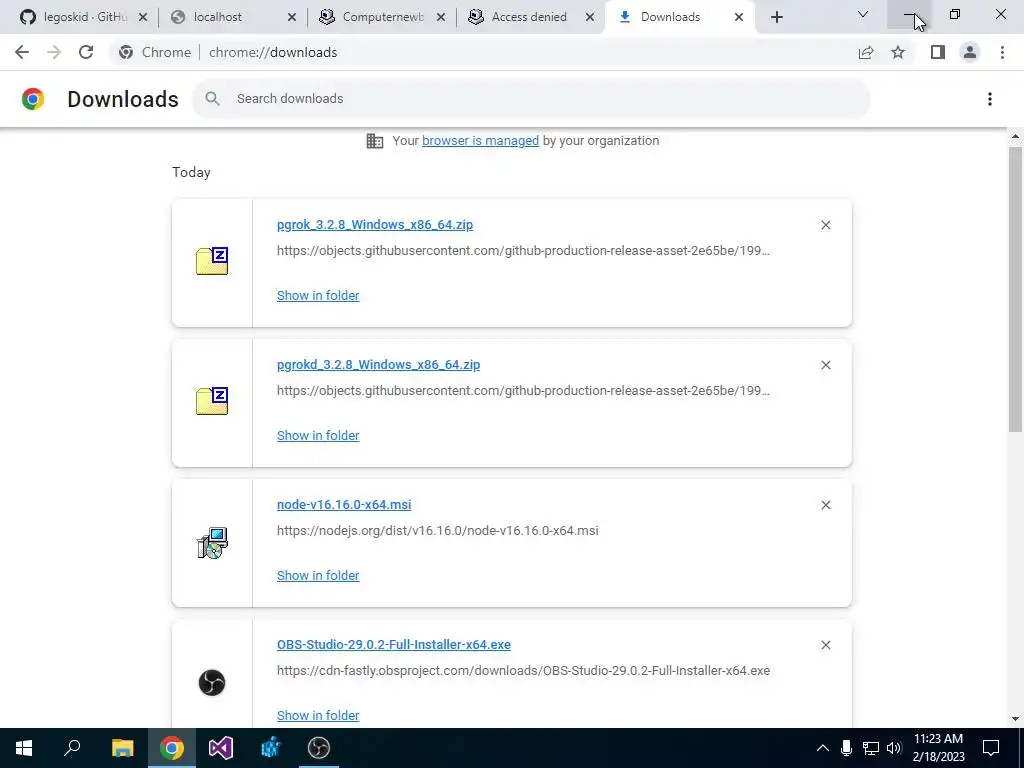Go back using the browser back arrow
This screenshot has height=768, width=1024.
(x=22, y=52)
